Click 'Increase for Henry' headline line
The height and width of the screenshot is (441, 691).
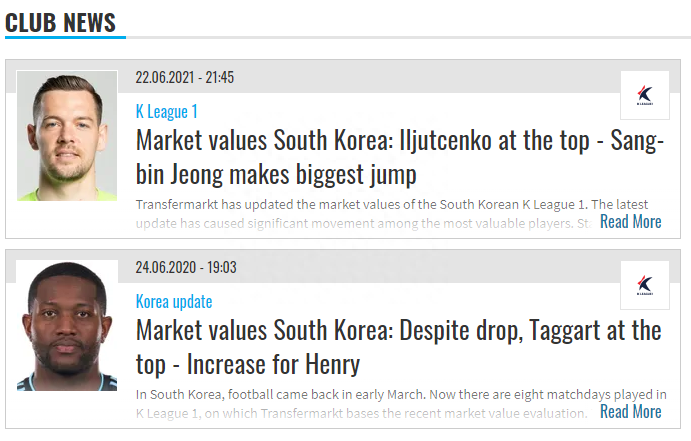coord(248,365)
